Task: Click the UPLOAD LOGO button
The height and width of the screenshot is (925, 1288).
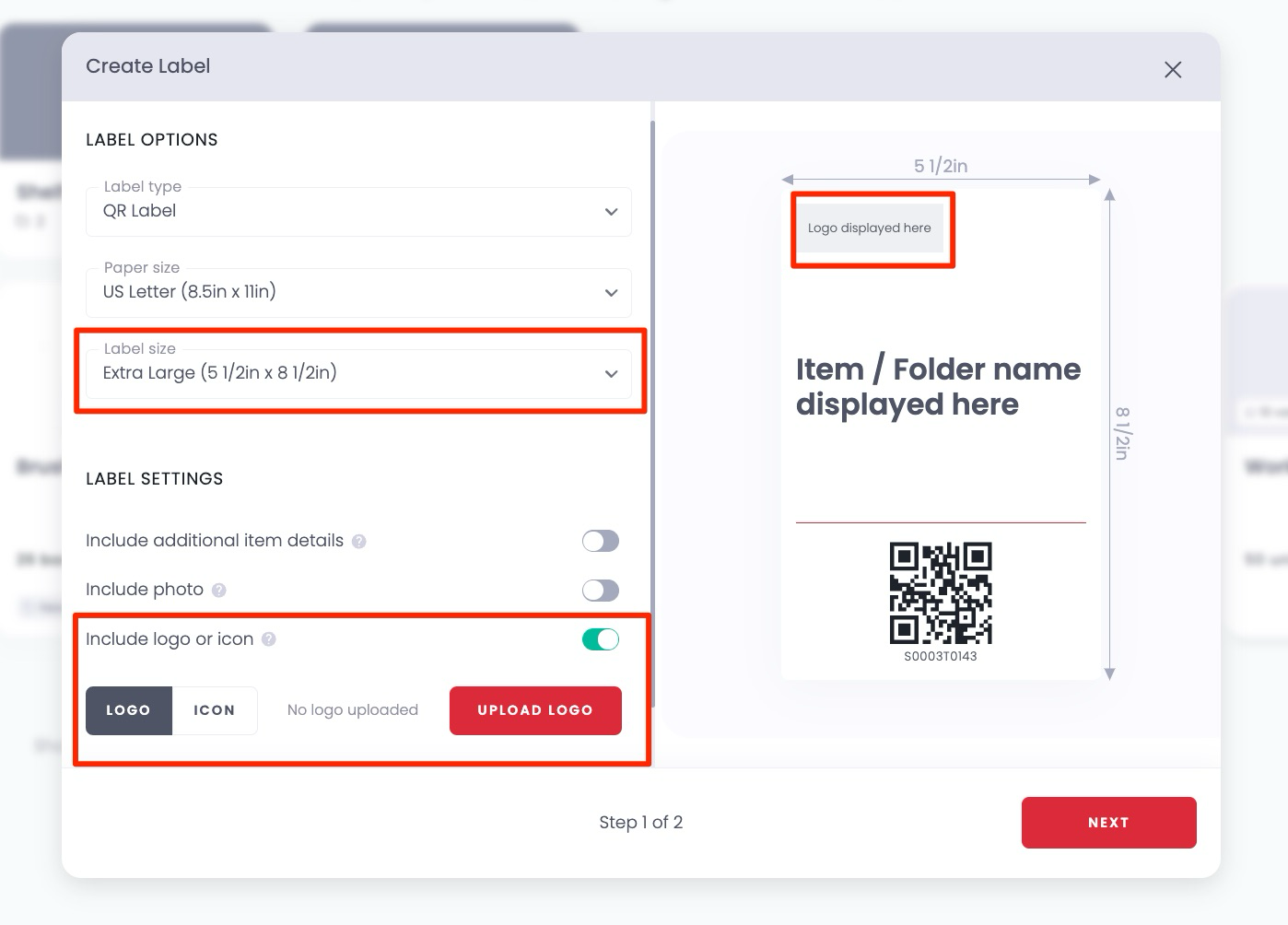Action: [535, 710]
